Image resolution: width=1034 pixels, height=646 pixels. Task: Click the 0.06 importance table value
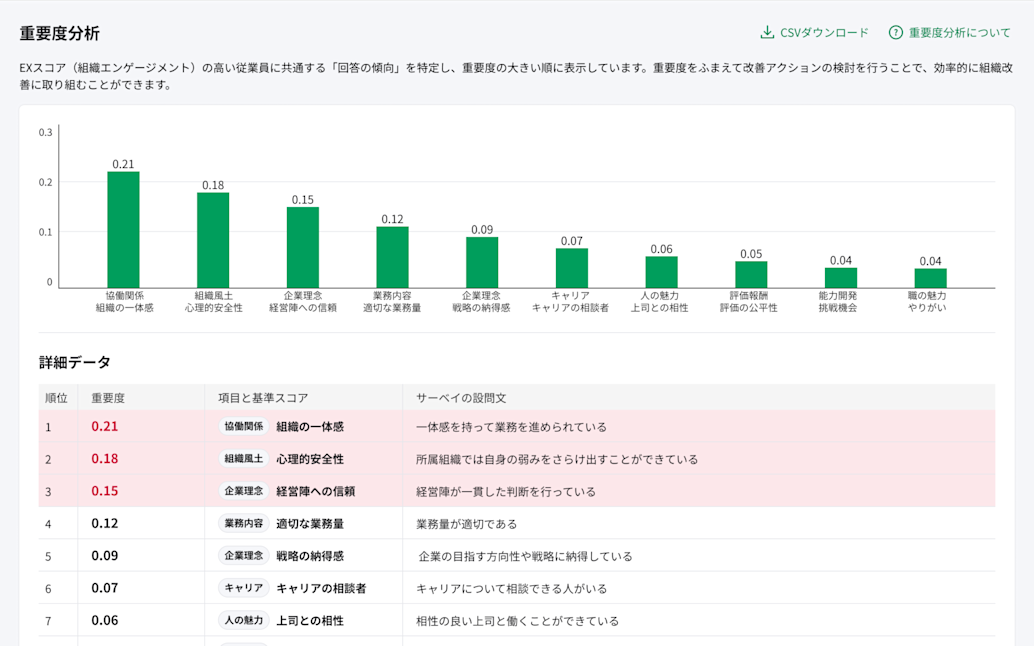pyautogui.click(x=105, y=620)
